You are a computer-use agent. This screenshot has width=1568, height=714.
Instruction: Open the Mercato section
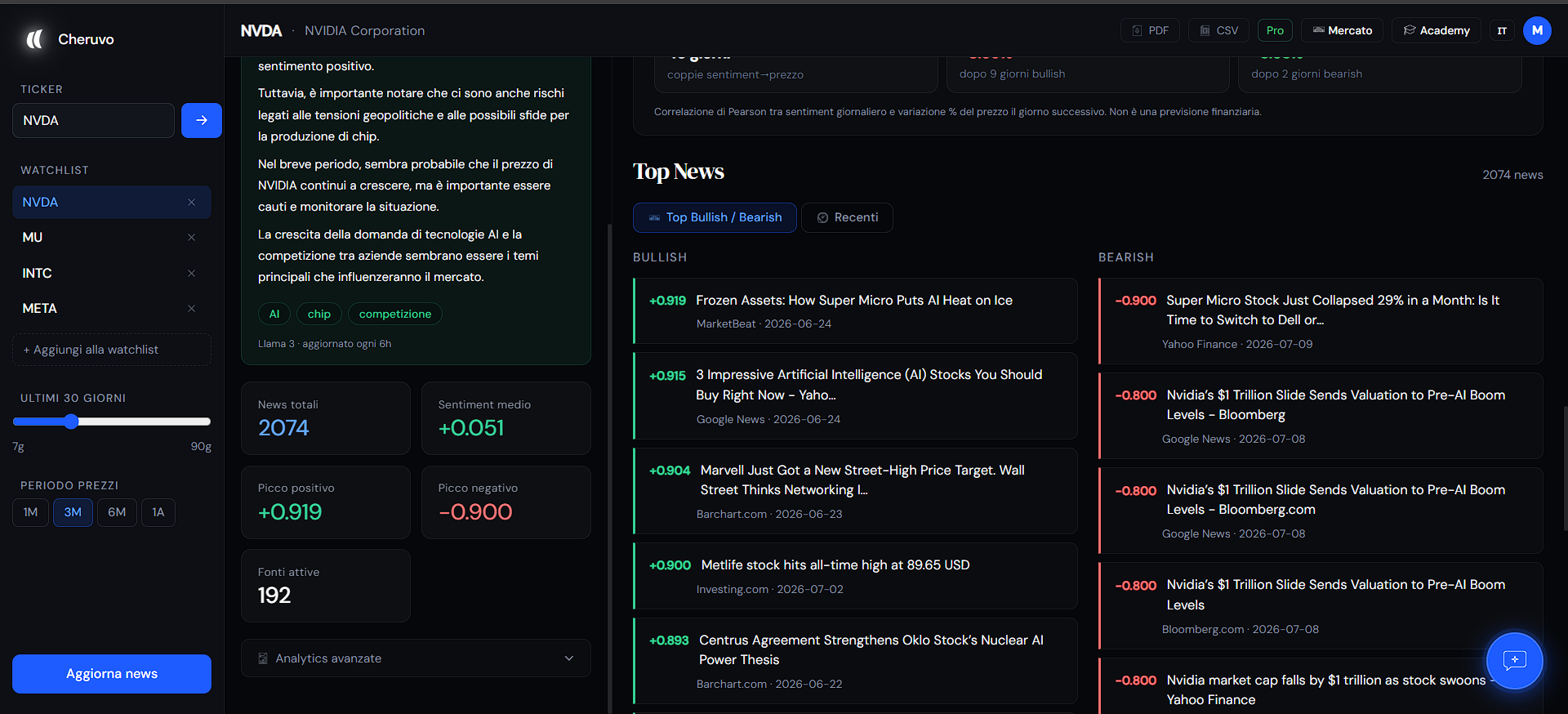click(x=1342, y=30)
